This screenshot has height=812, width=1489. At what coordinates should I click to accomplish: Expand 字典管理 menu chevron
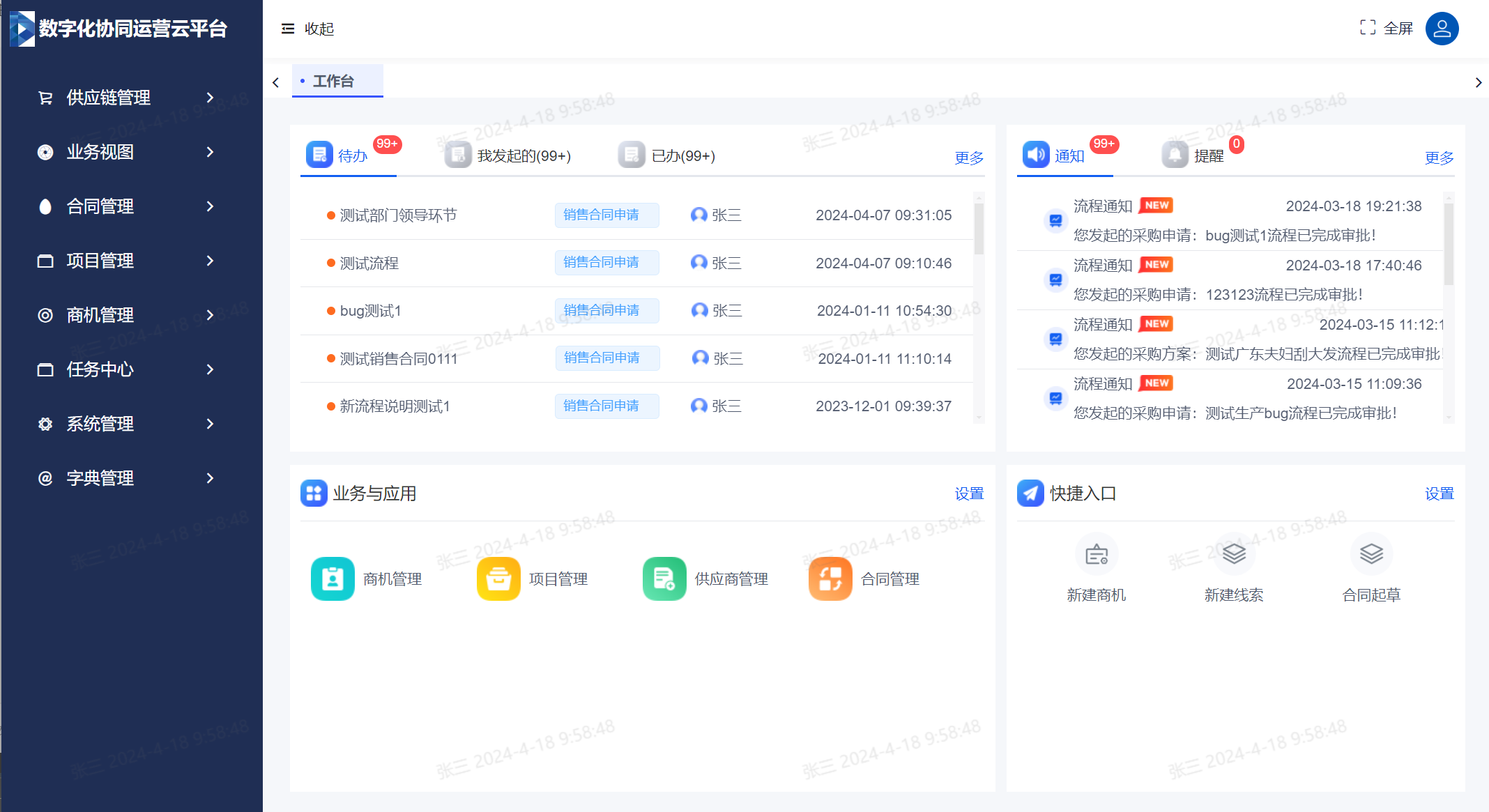pos(210,478)
